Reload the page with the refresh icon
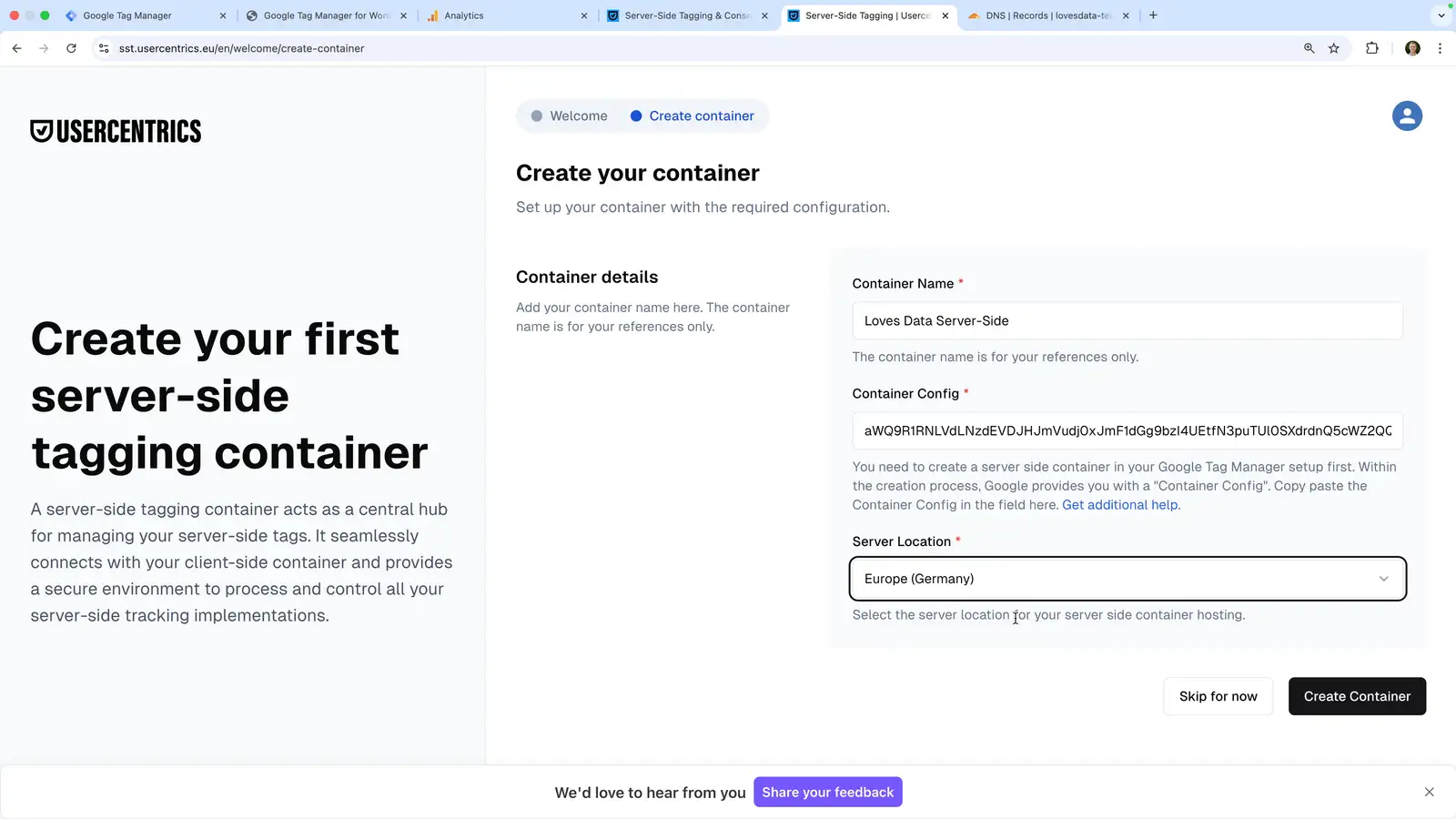Screen dimensions: 1456x819 tap(71, 48)
